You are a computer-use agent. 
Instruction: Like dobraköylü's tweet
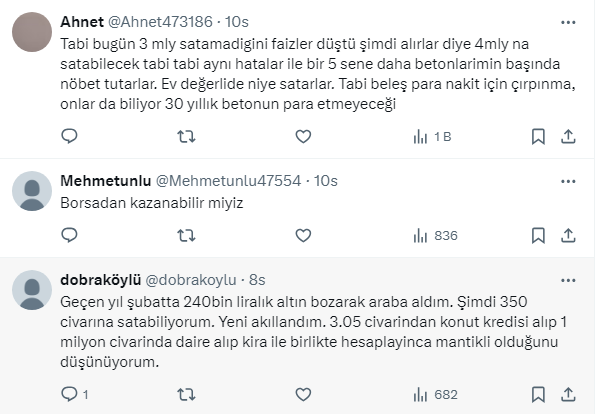pyautogui.click(x=303, y=394)
